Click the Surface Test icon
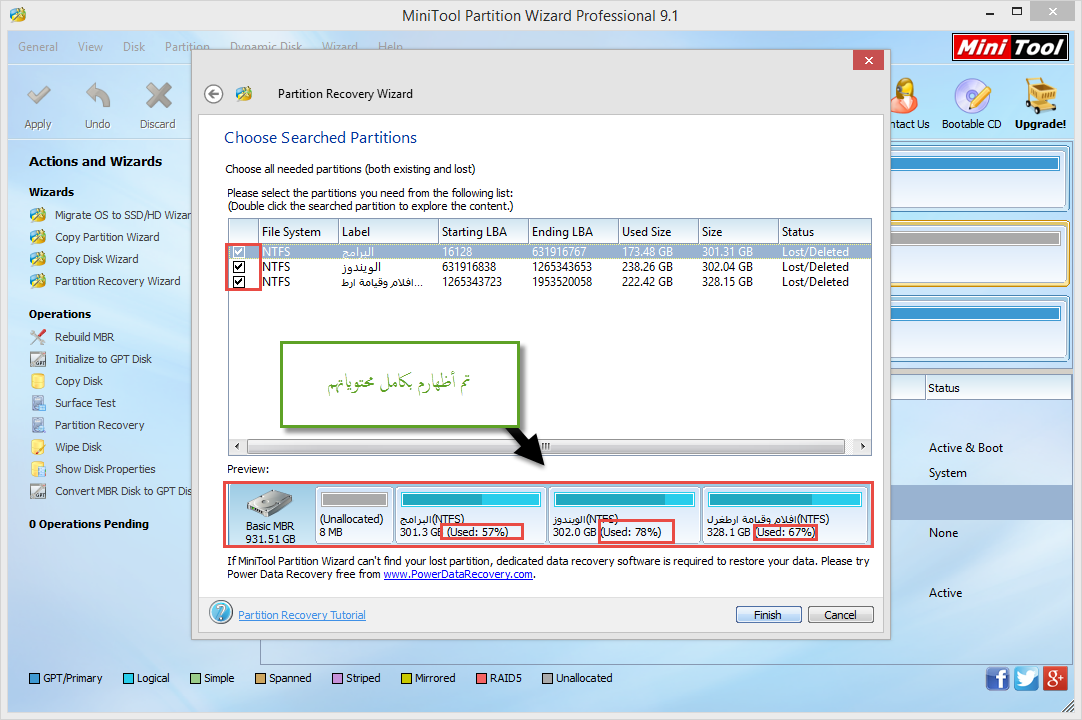The width and height of the screenshot is (1082, 720). pos(38,403)
